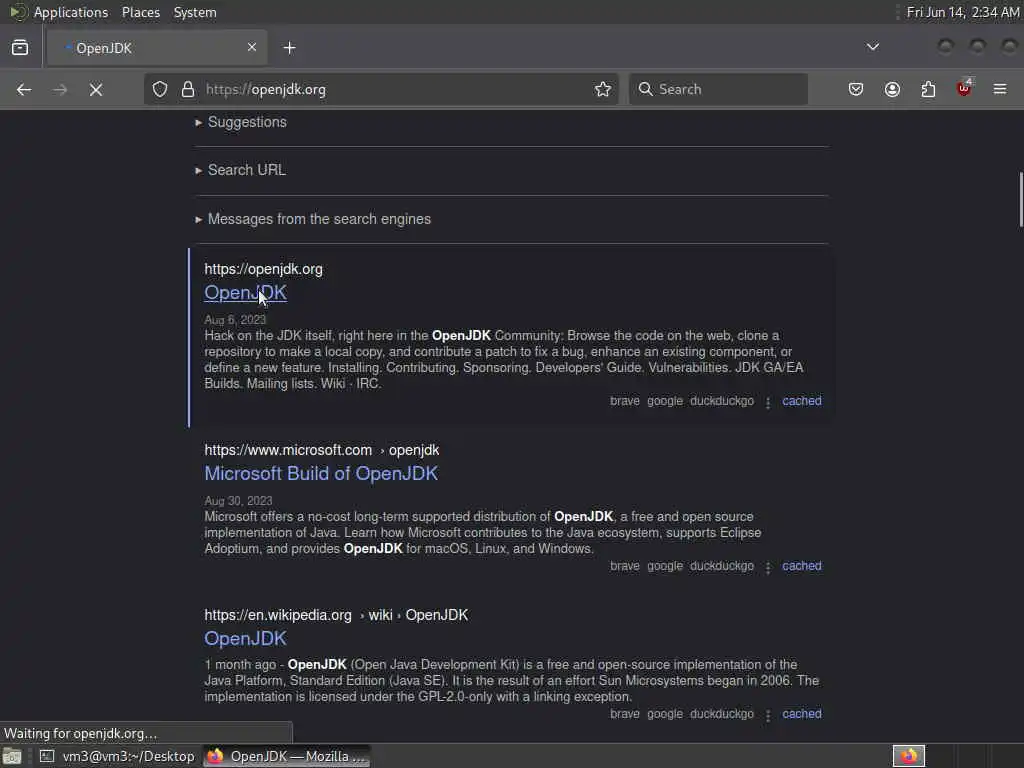Click the Aug 6, 2023 date text
The image size is (1024, 768).
coord(235,320)
